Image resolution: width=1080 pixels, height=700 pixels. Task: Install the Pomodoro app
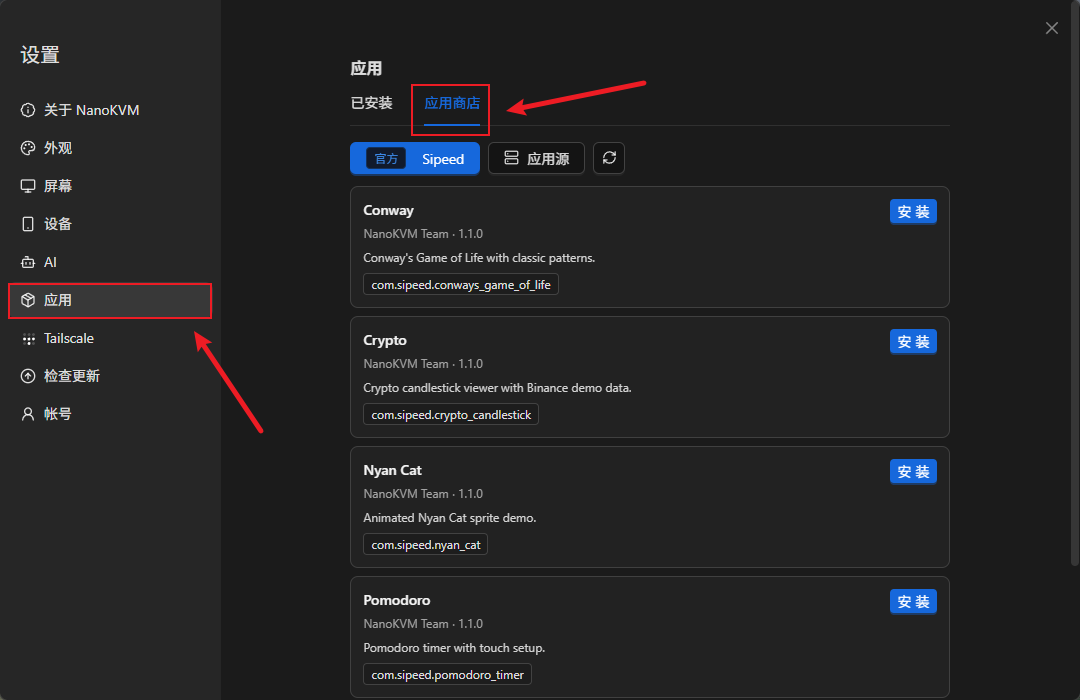913,601
